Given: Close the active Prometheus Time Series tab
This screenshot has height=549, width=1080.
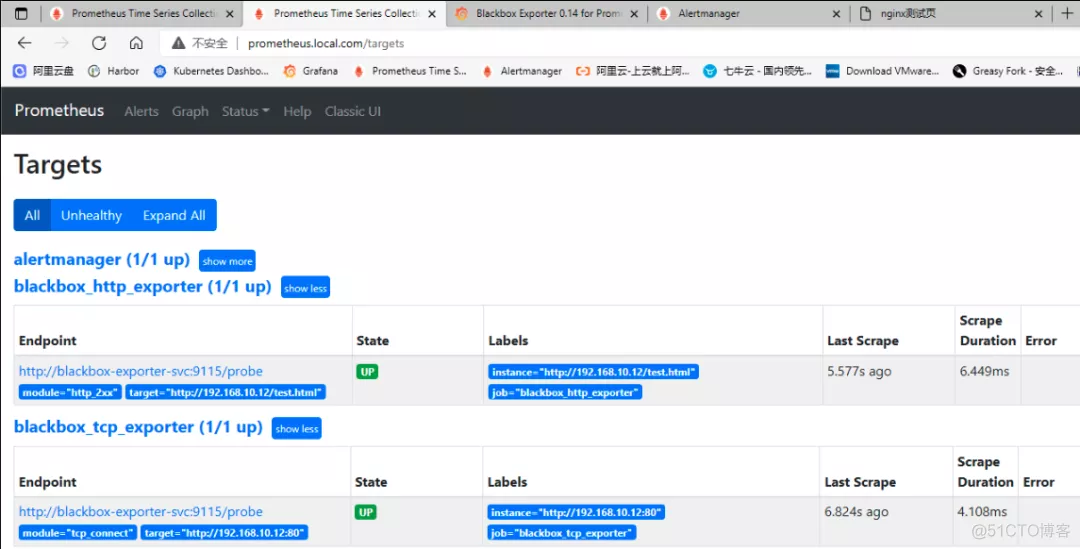Looking at the screenshot, I should [x=432, y=14].
